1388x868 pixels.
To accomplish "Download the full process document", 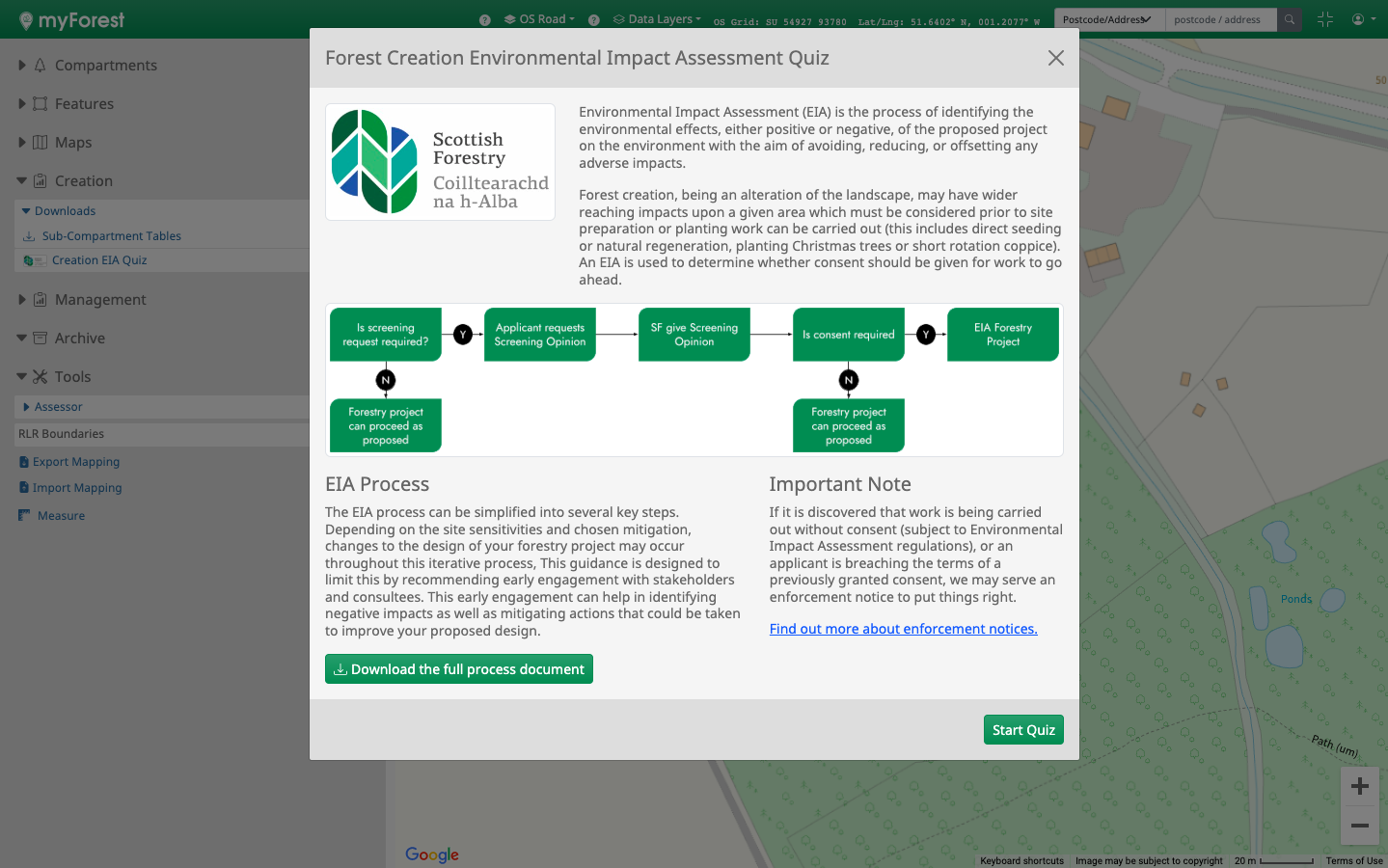I will point(459,669).
